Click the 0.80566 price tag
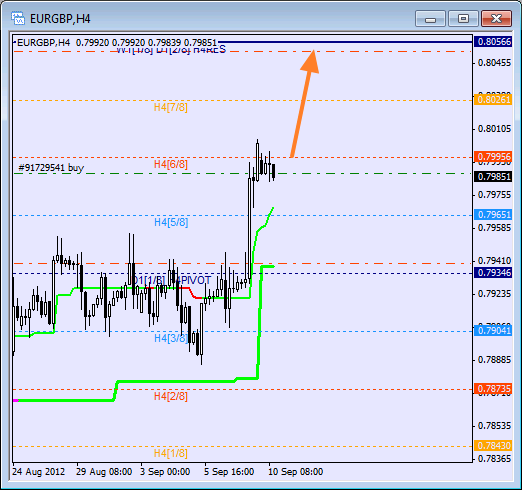The height and width of the screenshot is (490, 522). tap(493, 42)
